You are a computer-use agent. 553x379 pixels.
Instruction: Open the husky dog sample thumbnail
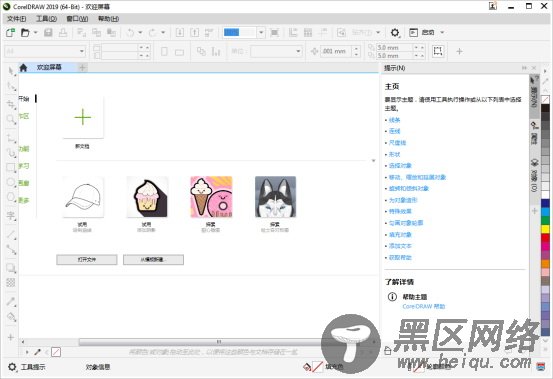tap(275, 197)
